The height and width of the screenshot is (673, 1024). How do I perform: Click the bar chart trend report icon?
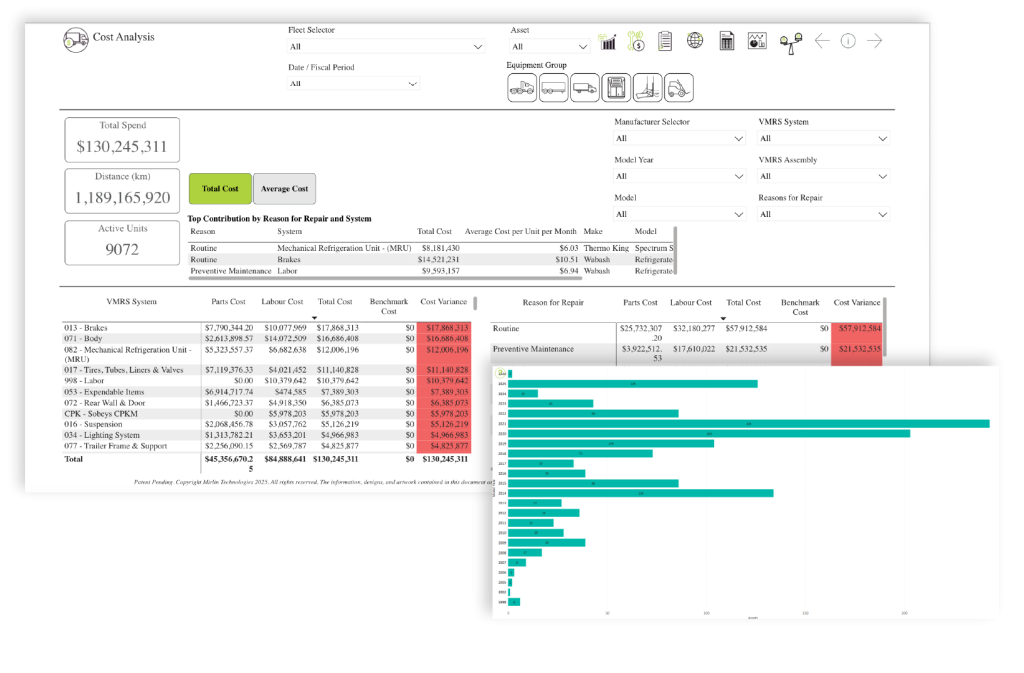(x=607, y=41)
